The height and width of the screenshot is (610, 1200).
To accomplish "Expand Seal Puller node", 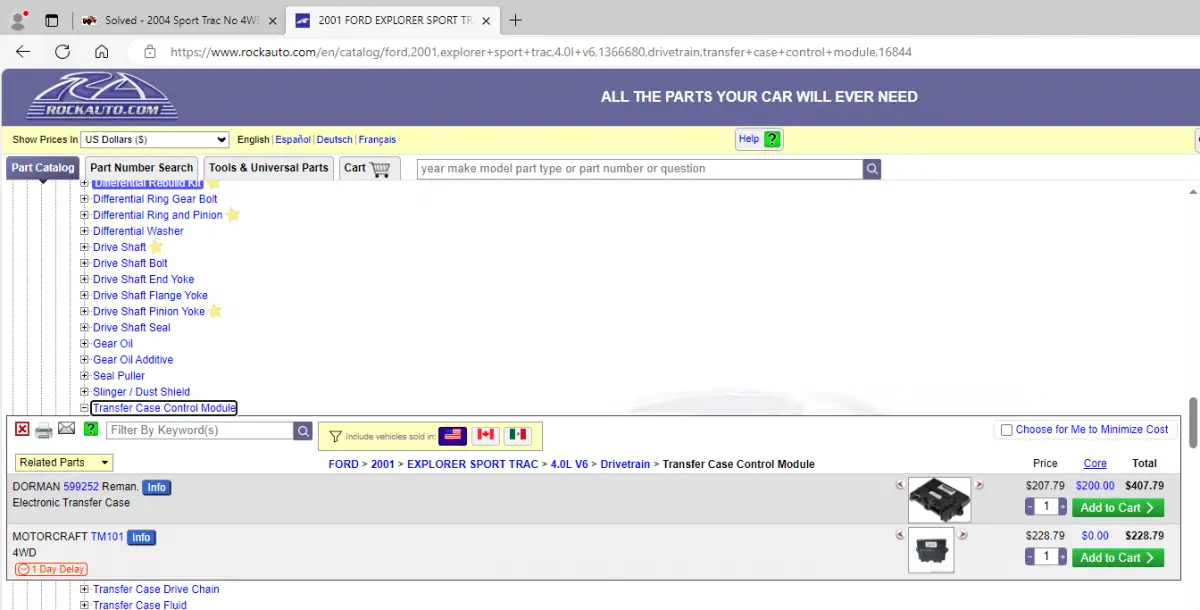I will pyautogui.click(x=85, y=376).
